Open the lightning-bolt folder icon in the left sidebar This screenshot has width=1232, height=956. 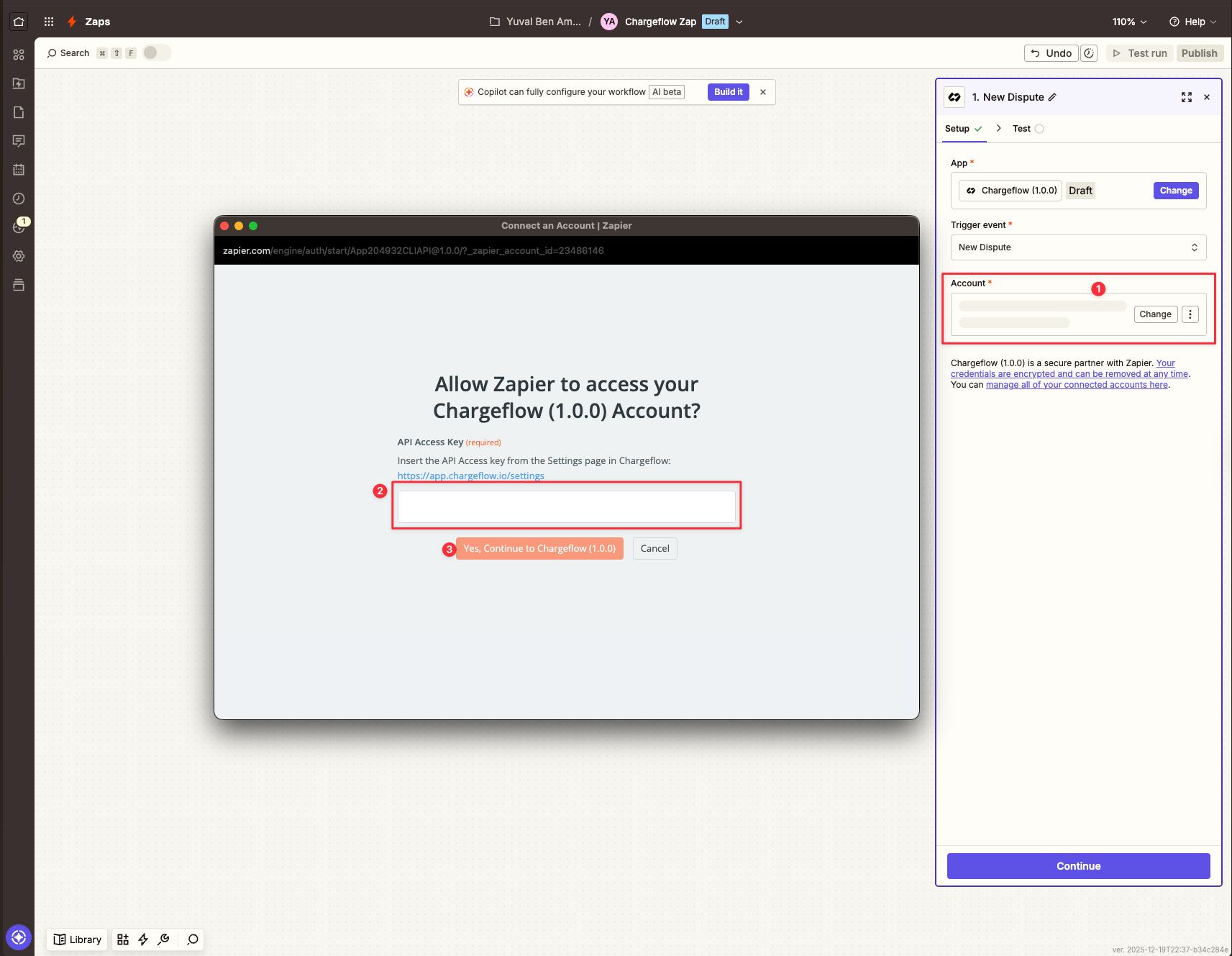pos(19,83)
